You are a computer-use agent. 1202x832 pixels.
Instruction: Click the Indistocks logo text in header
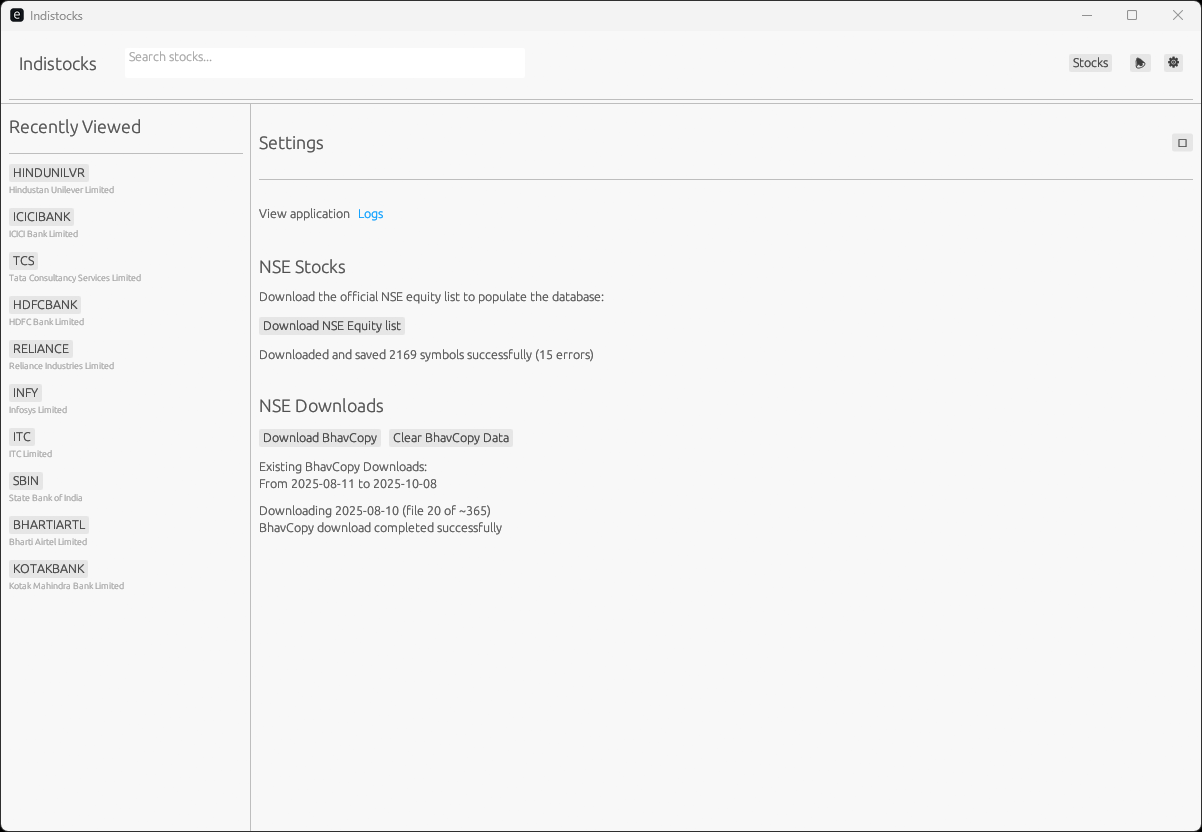click(x=58, y=64)
